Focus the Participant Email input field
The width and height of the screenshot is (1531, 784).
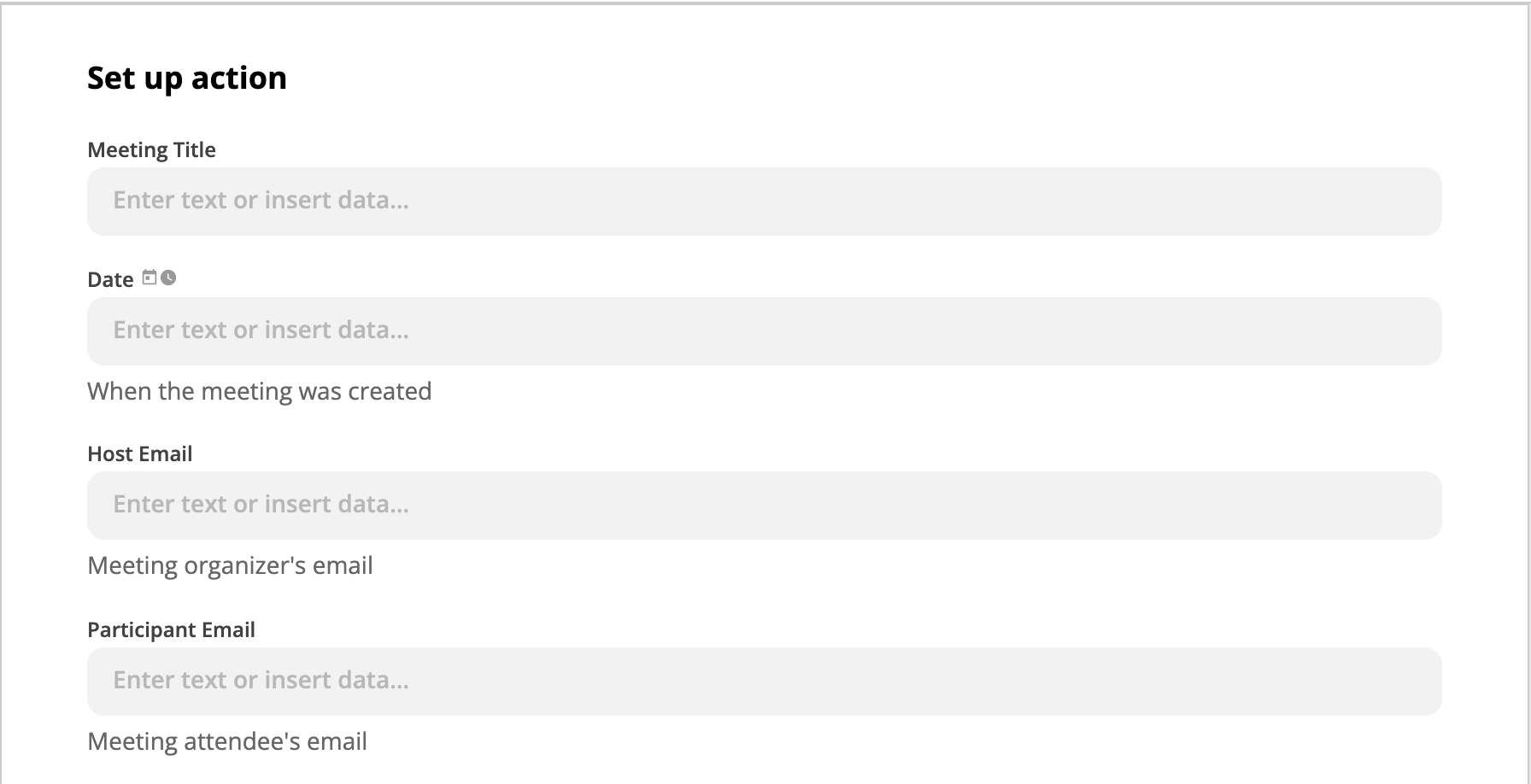point(765,682)
